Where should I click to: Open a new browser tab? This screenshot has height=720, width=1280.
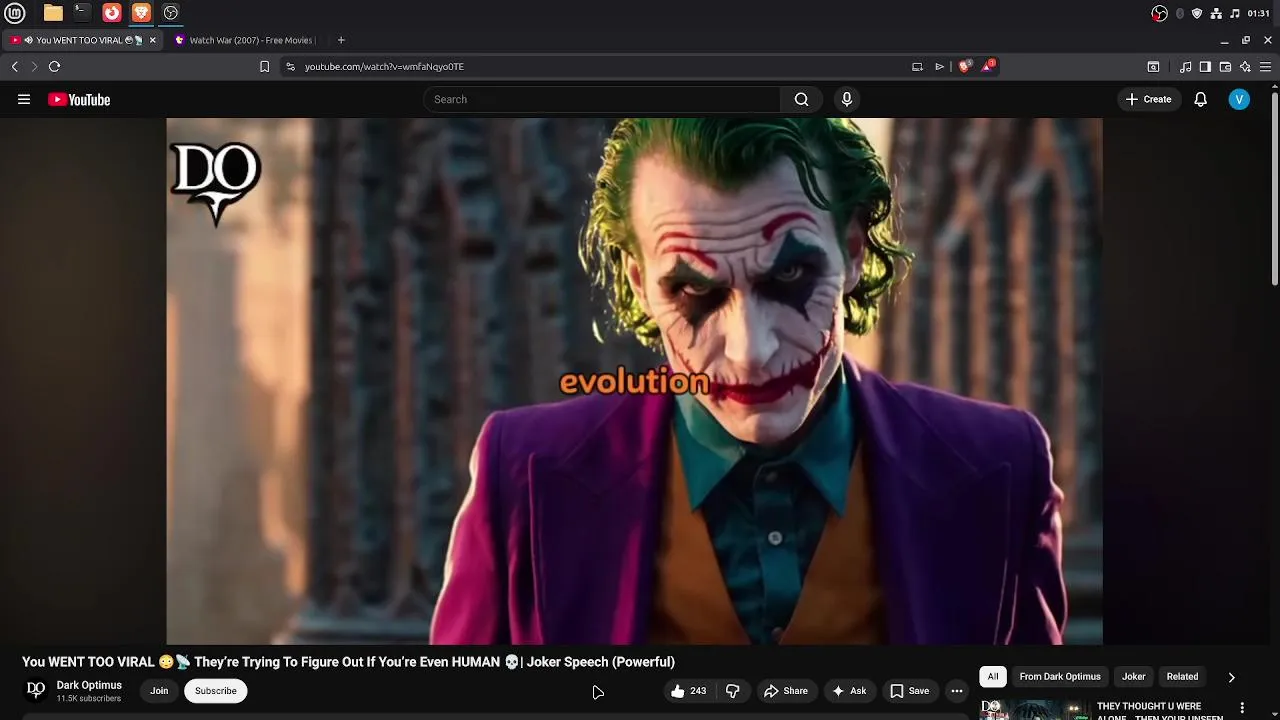point(341,40)
